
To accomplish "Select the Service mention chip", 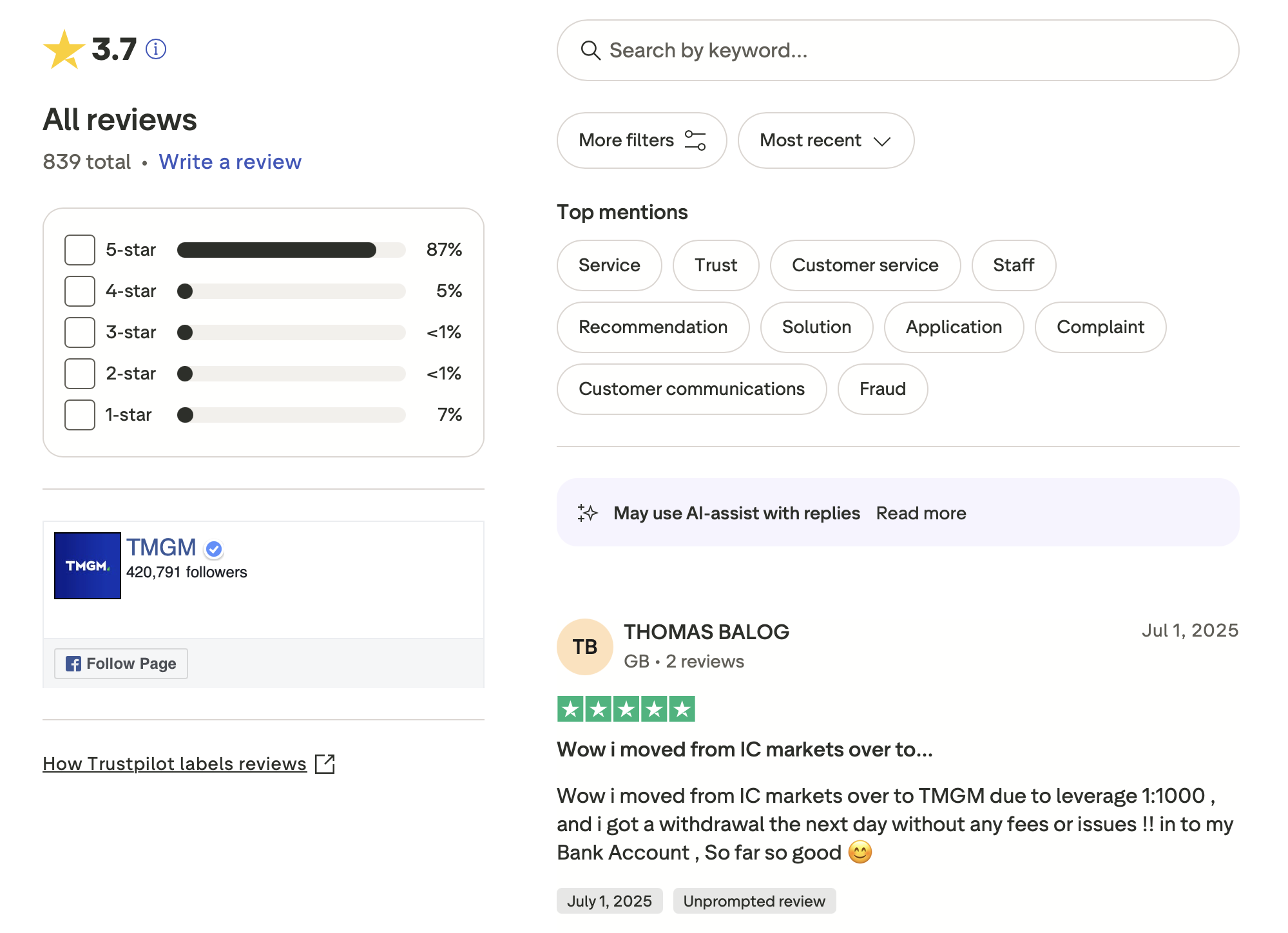I will click(609, 265).
